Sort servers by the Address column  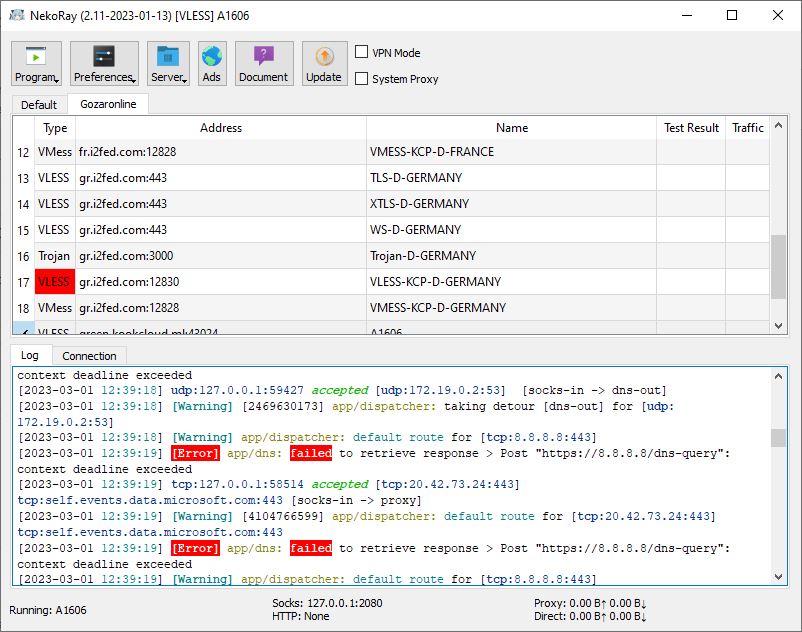(x=221, y=128)
